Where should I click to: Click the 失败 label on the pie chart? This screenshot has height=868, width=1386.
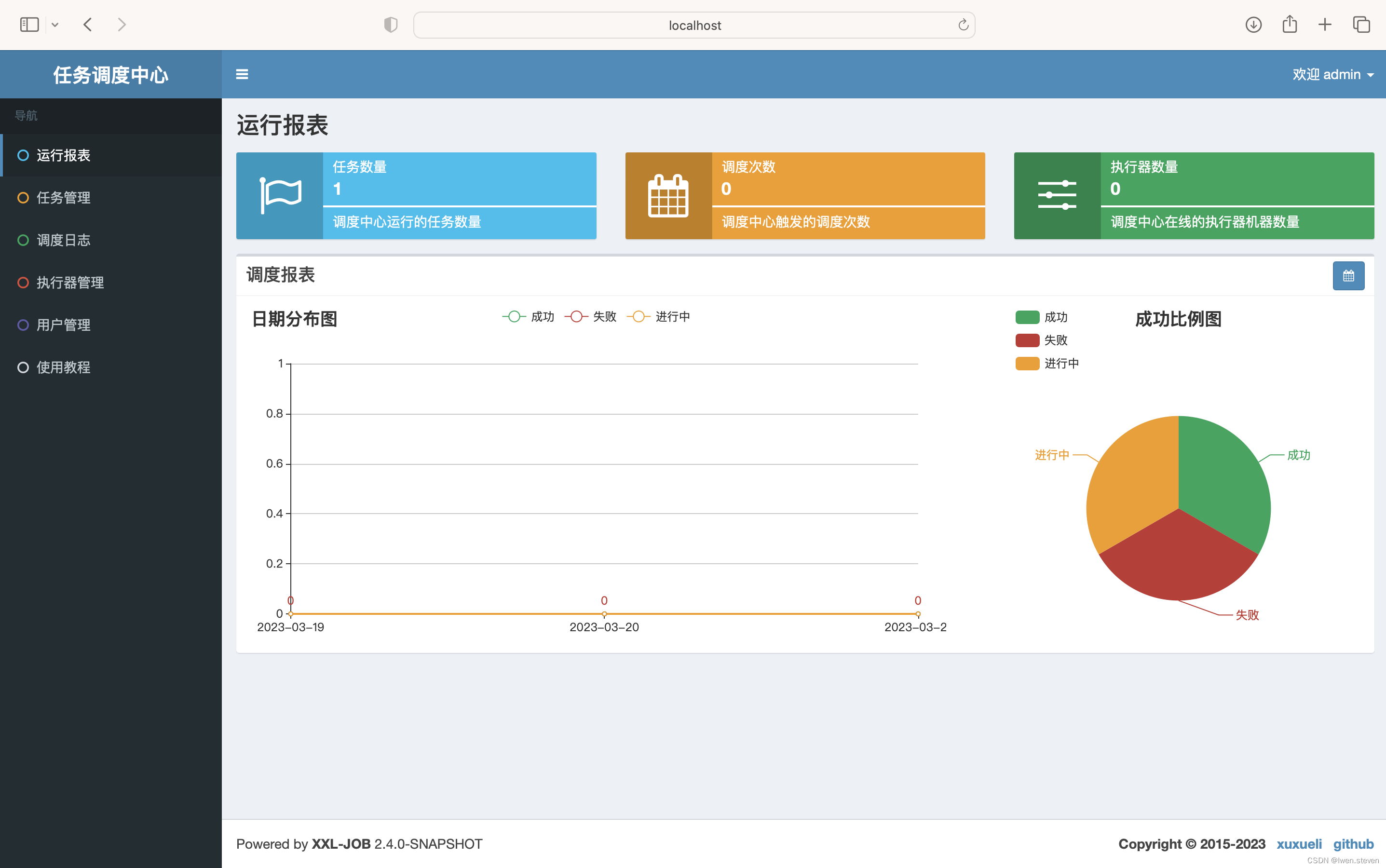coord(1247,615)
